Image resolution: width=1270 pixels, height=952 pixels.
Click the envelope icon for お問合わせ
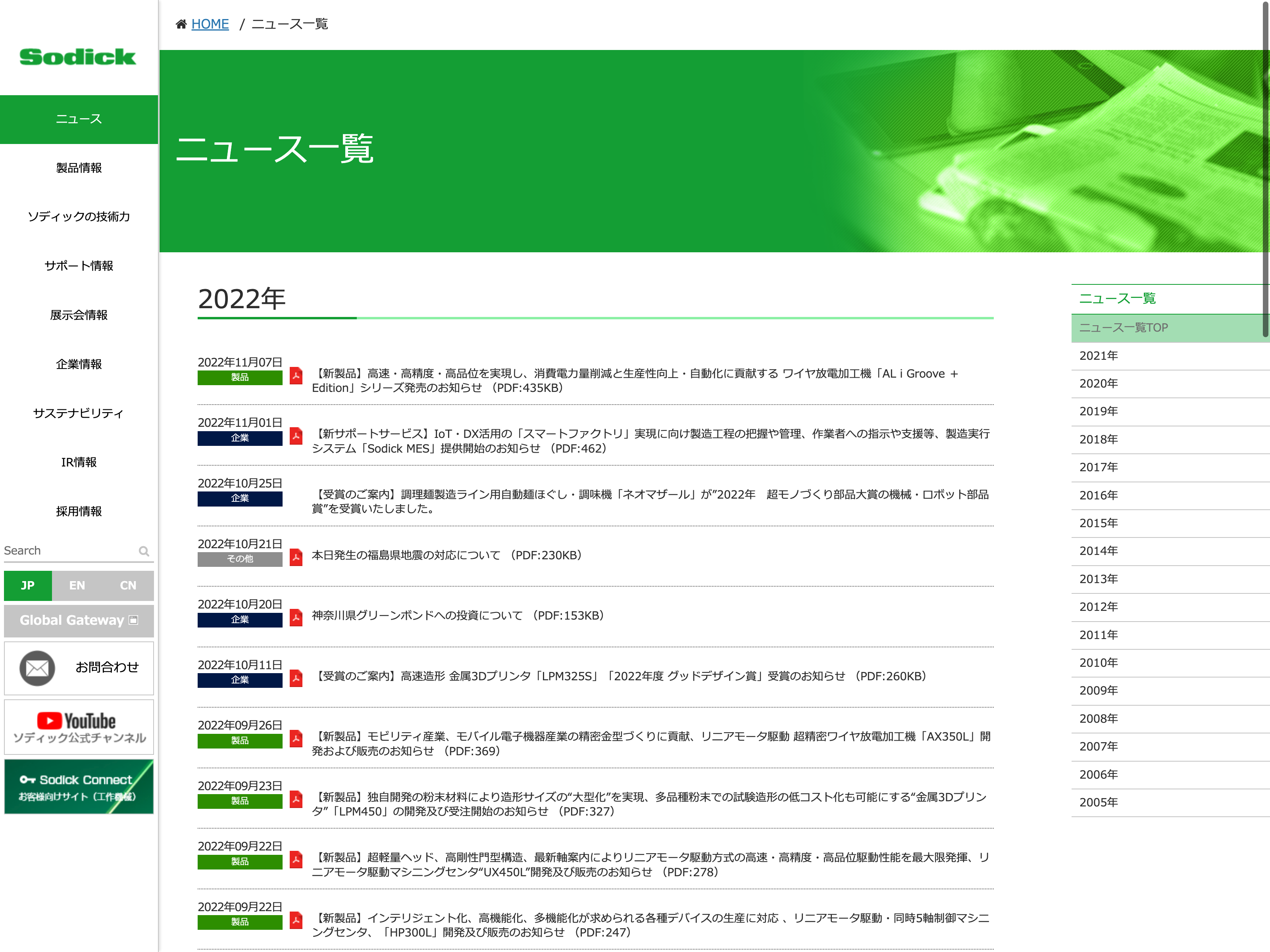click(x=37, y=668)
